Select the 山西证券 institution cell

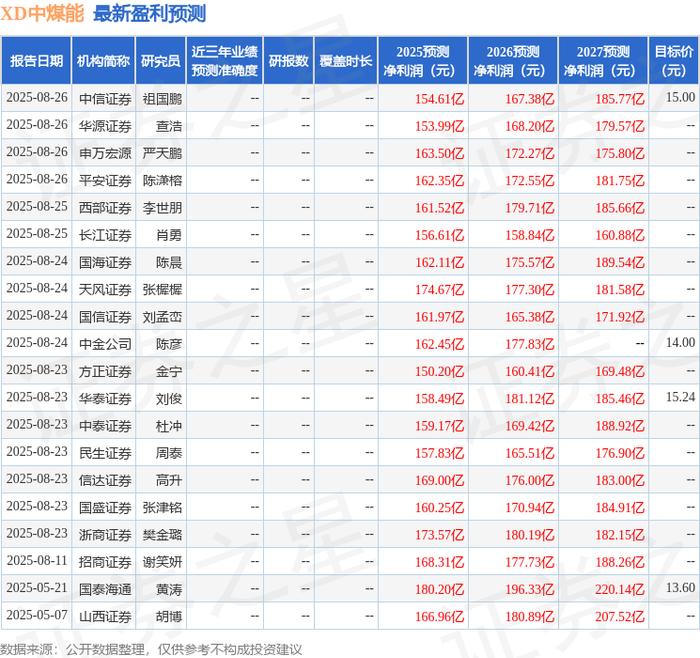(x=105, y=616)
